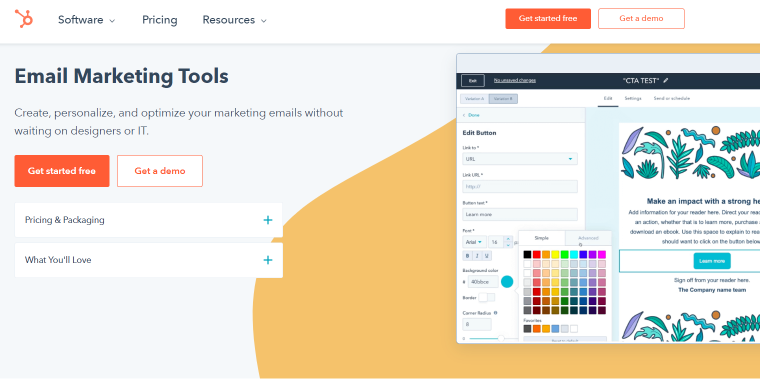The width and height of the screenshot is (760, 379).
Task: Click the Corner Radius value field
Action: (477, 324)
